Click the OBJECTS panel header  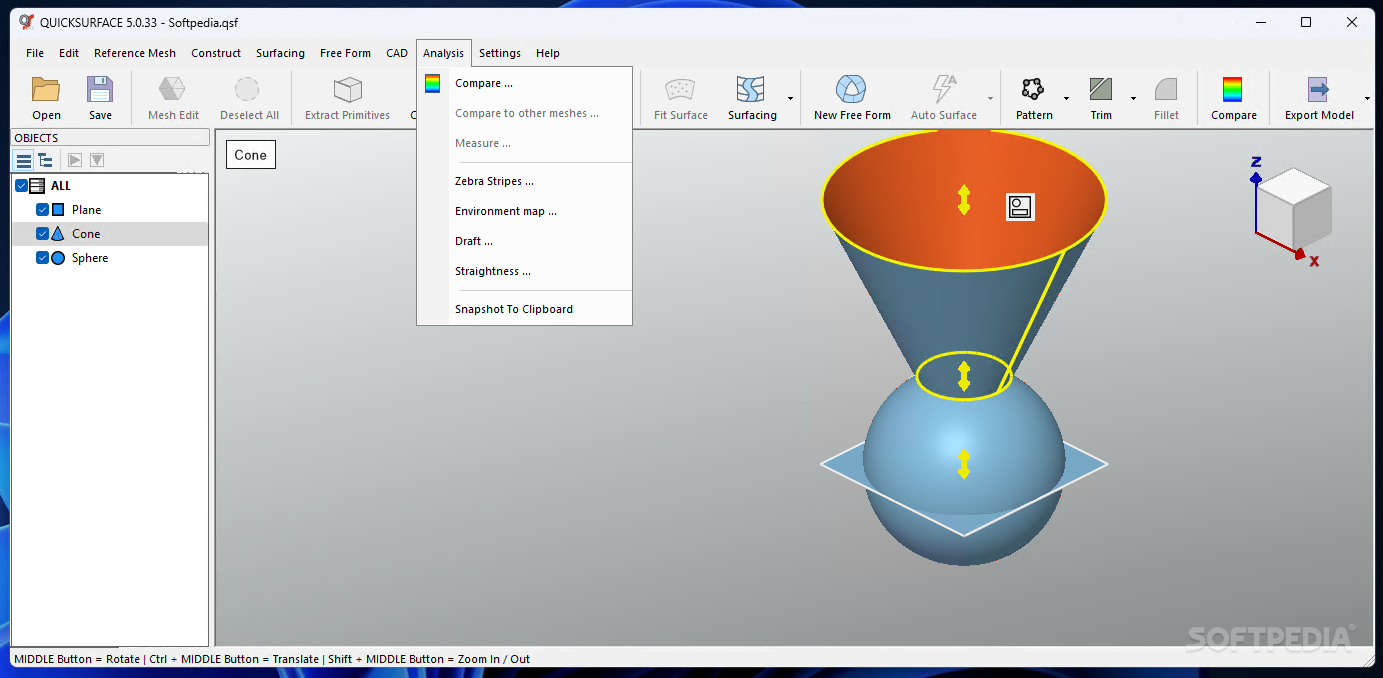click(x=110, y=138)
